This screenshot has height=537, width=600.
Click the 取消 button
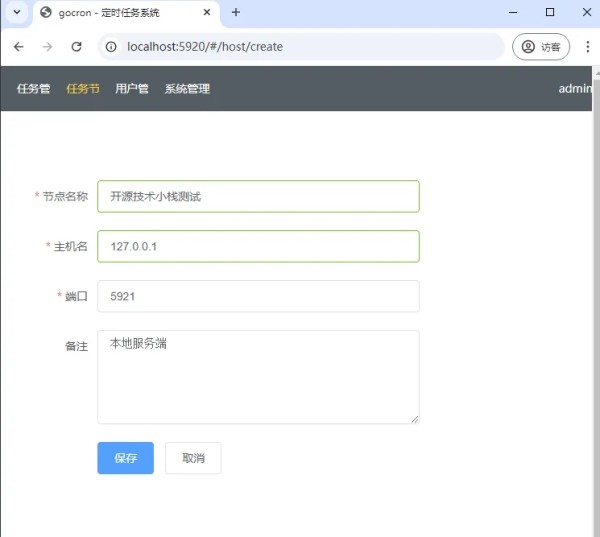coord(193,458)
